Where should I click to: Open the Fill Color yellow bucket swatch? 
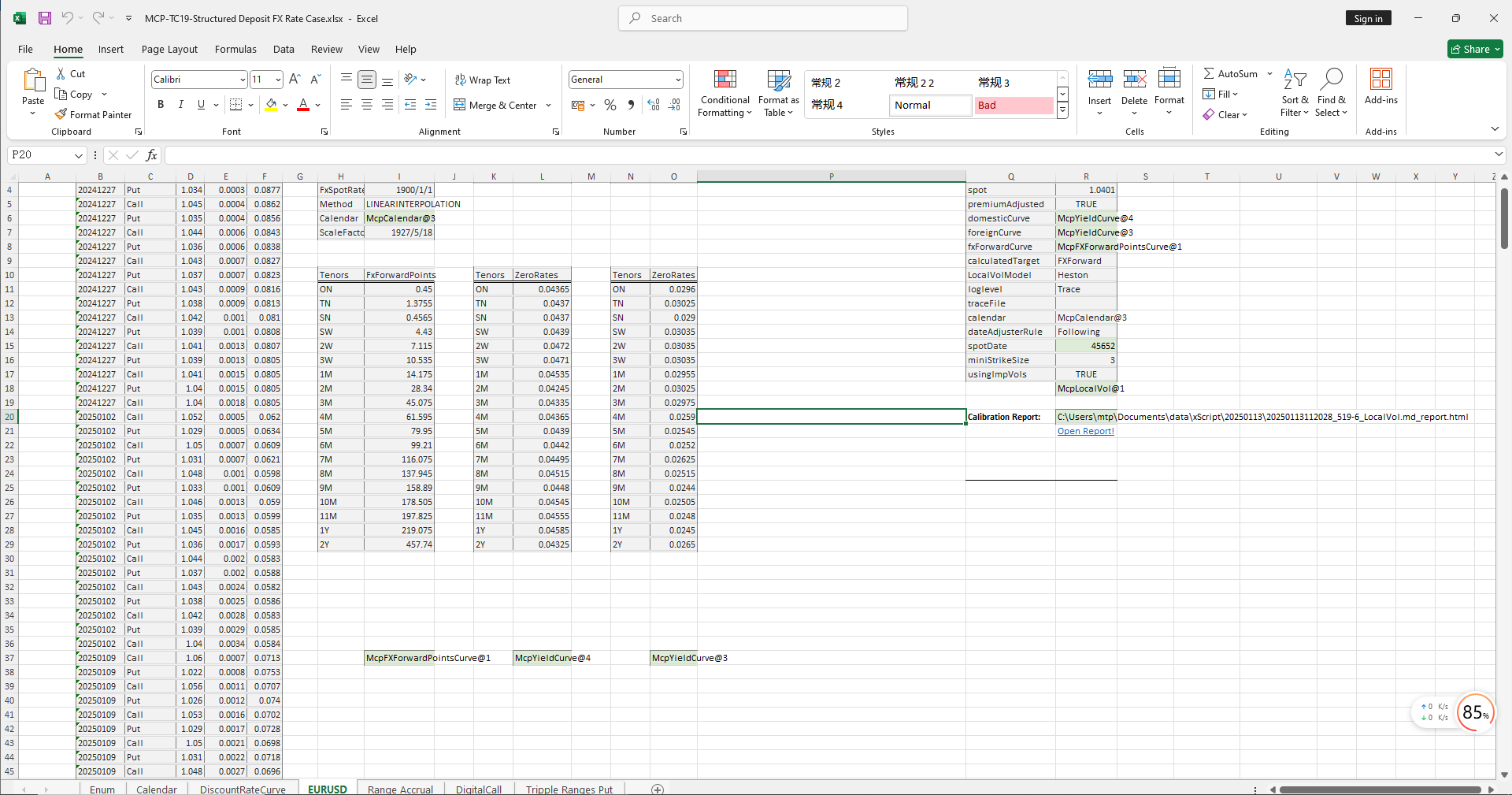271,104
